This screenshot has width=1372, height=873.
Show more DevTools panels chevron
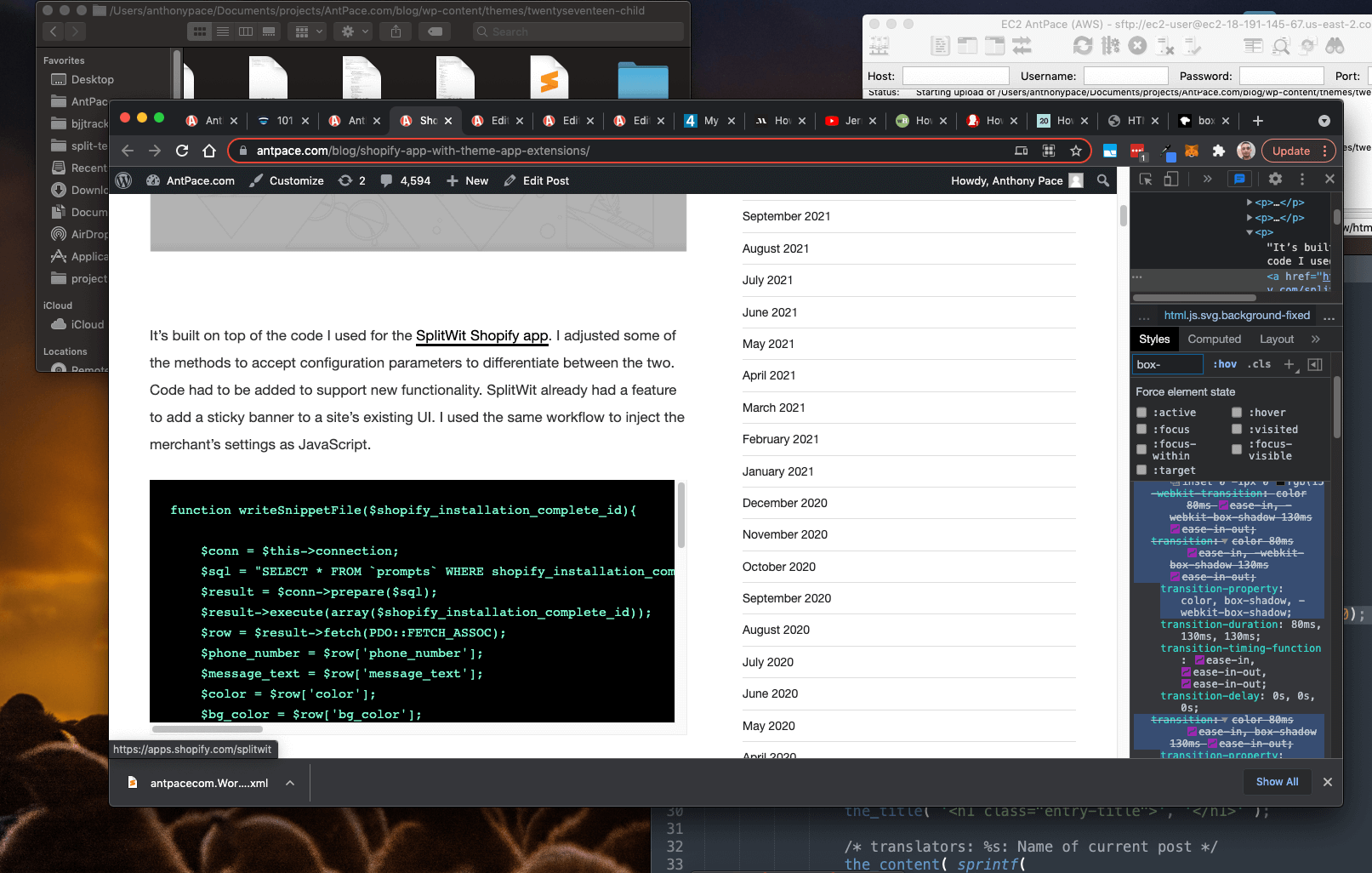click(x=1207, y=179)
